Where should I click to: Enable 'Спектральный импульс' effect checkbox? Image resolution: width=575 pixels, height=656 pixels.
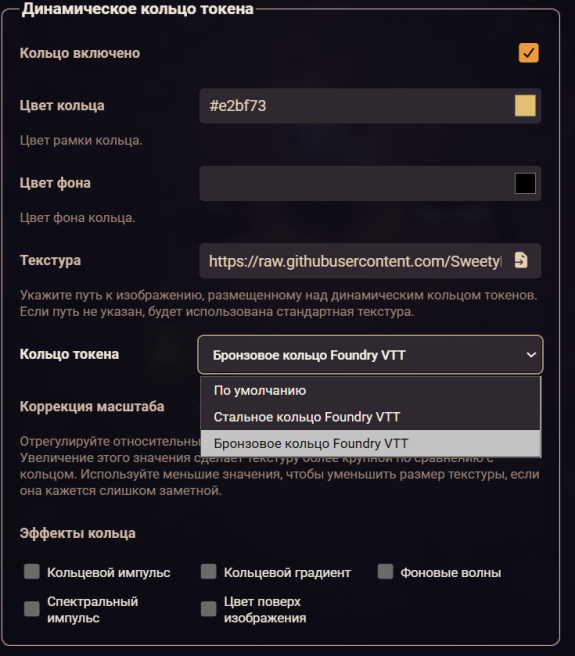tap(32, 609)
